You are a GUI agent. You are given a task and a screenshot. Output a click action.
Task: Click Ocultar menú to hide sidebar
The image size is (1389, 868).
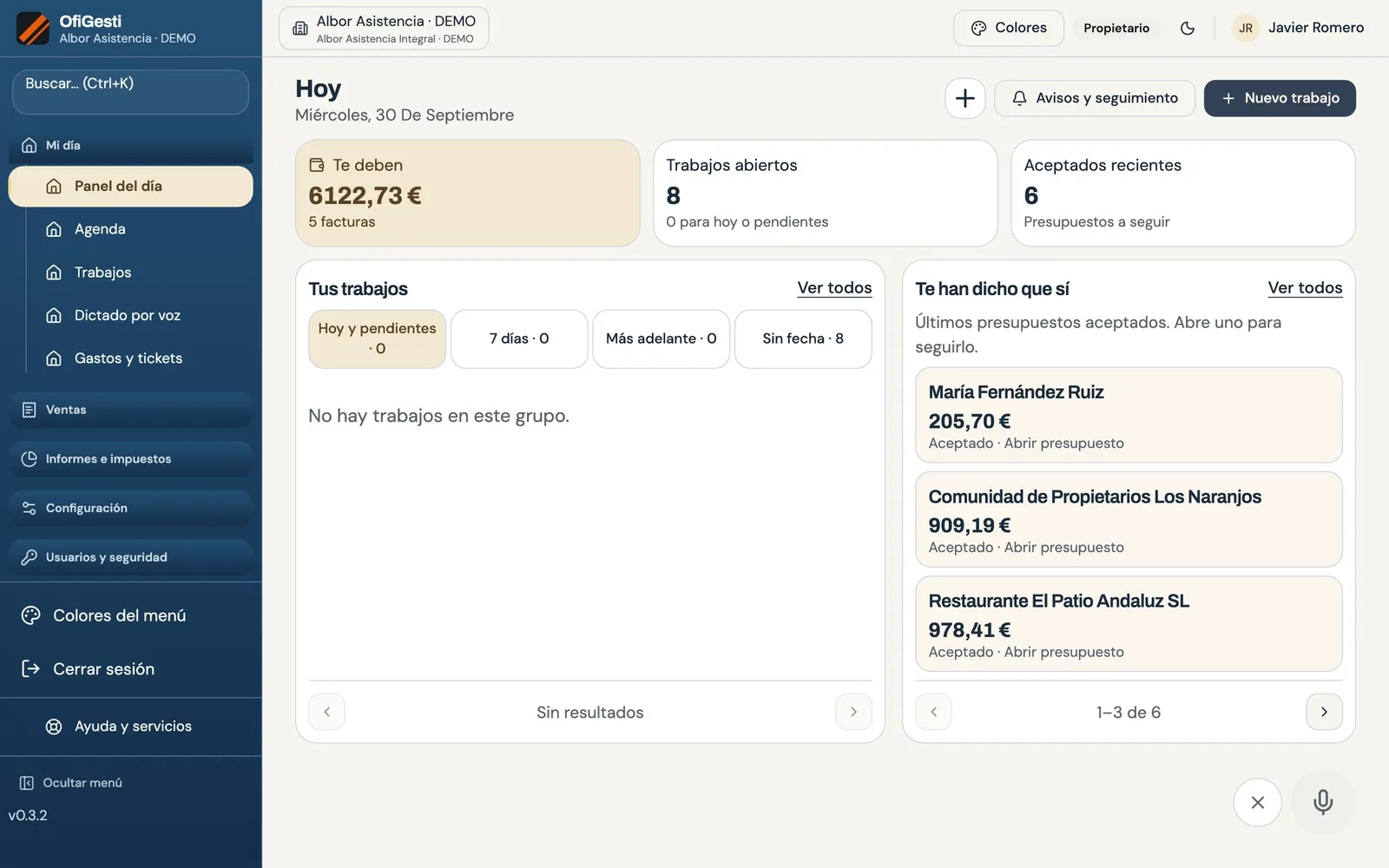click(71, 783)
